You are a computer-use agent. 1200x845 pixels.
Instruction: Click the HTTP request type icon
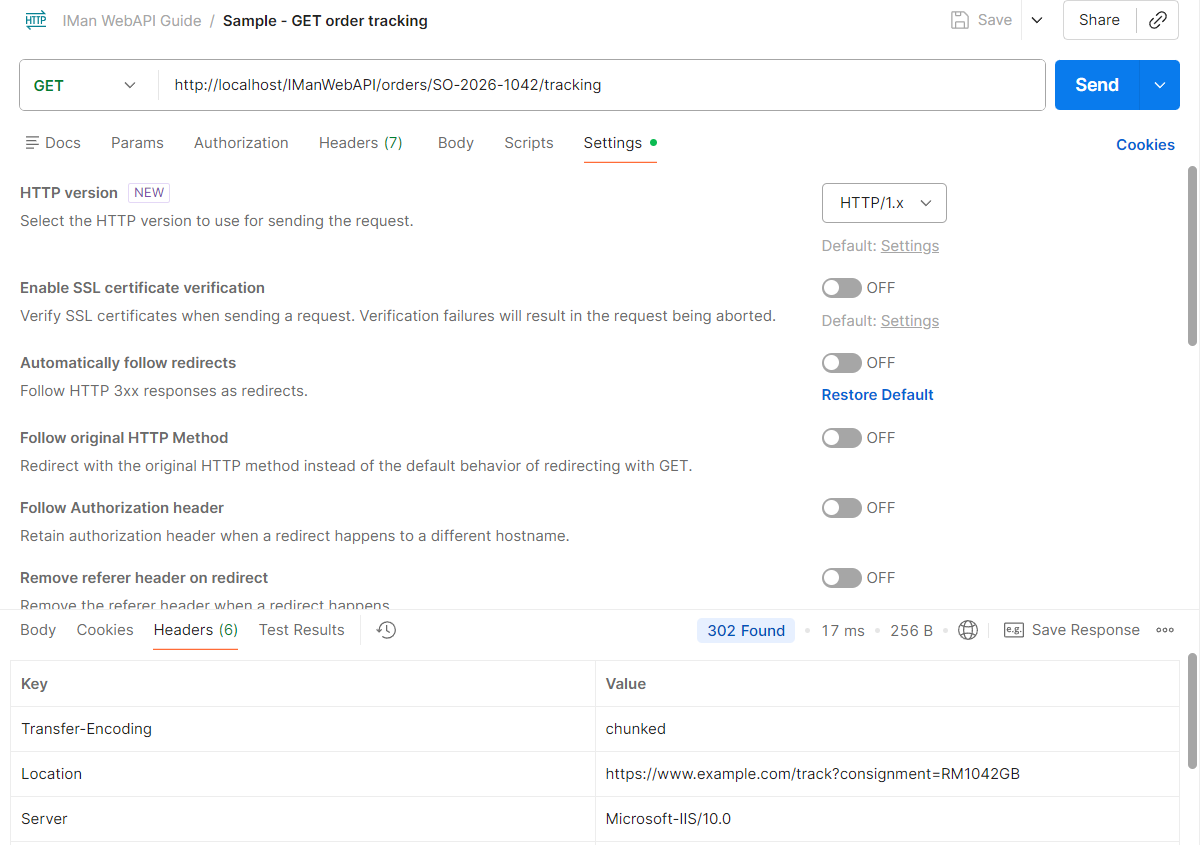coord(36,20)
